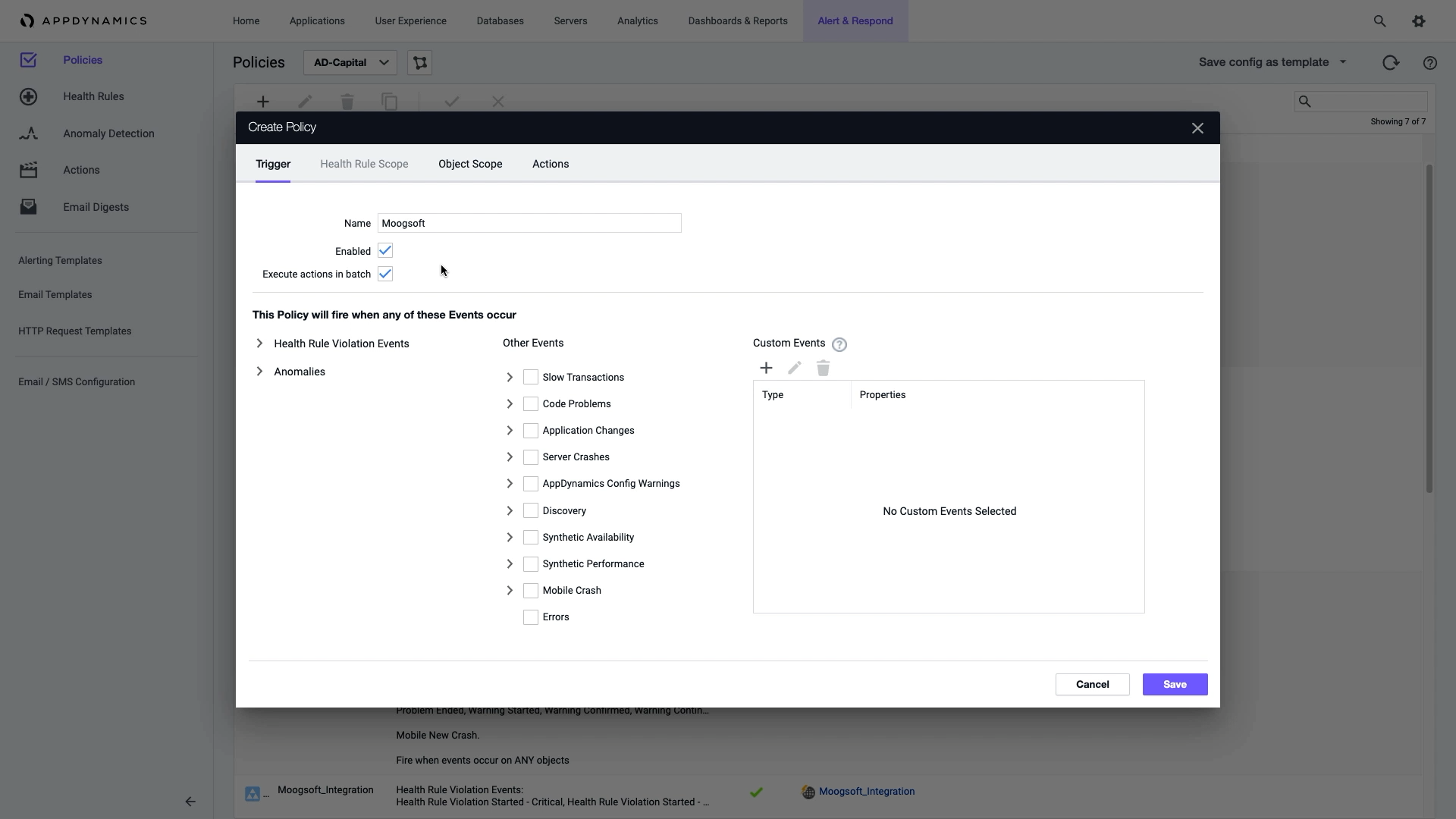This screenshot has height=819, width=1456.
Task: Click the application flow map icon beside AD-Capital
Action: tap(420, 63)
